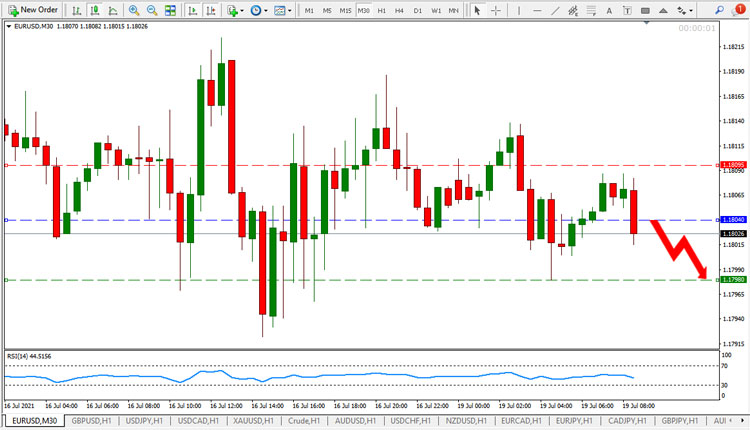Screen dimensions: 750x430
Task: Expand the periodicity clock dropdown
Action: click(x=259, y=10)
